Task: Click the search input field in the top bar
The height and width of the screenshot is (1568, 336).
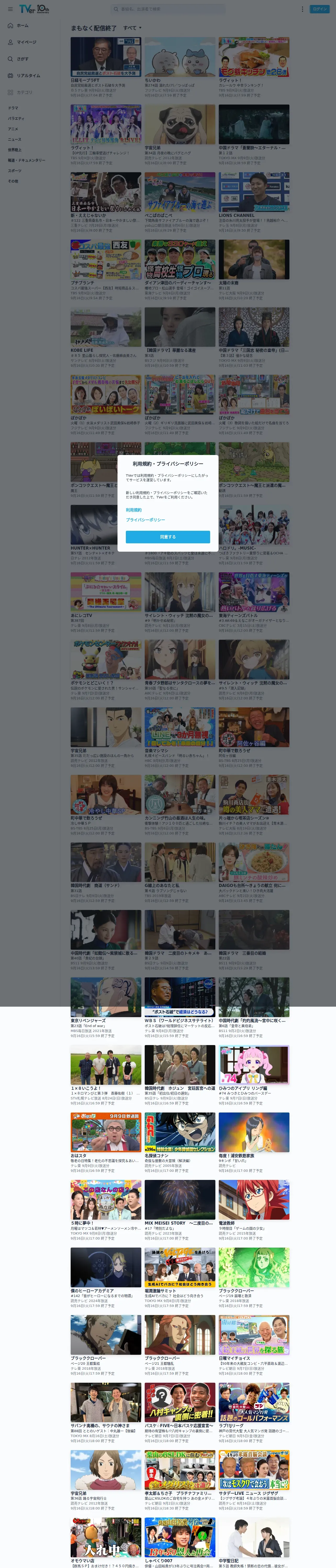Action: [171, 9]
